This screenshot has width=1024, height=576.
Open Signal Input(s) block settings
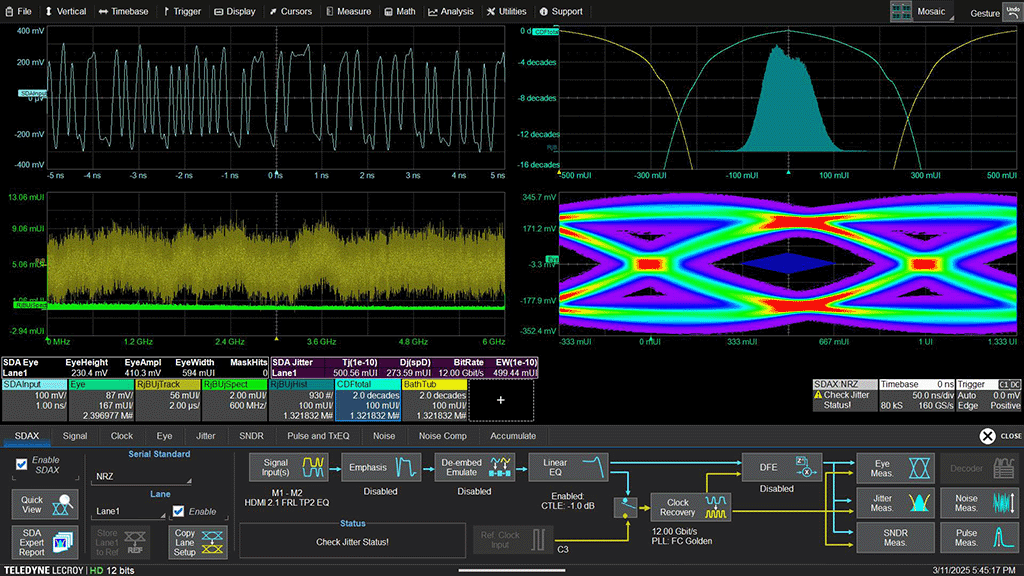pyautogui.click(x=290, y=467)
